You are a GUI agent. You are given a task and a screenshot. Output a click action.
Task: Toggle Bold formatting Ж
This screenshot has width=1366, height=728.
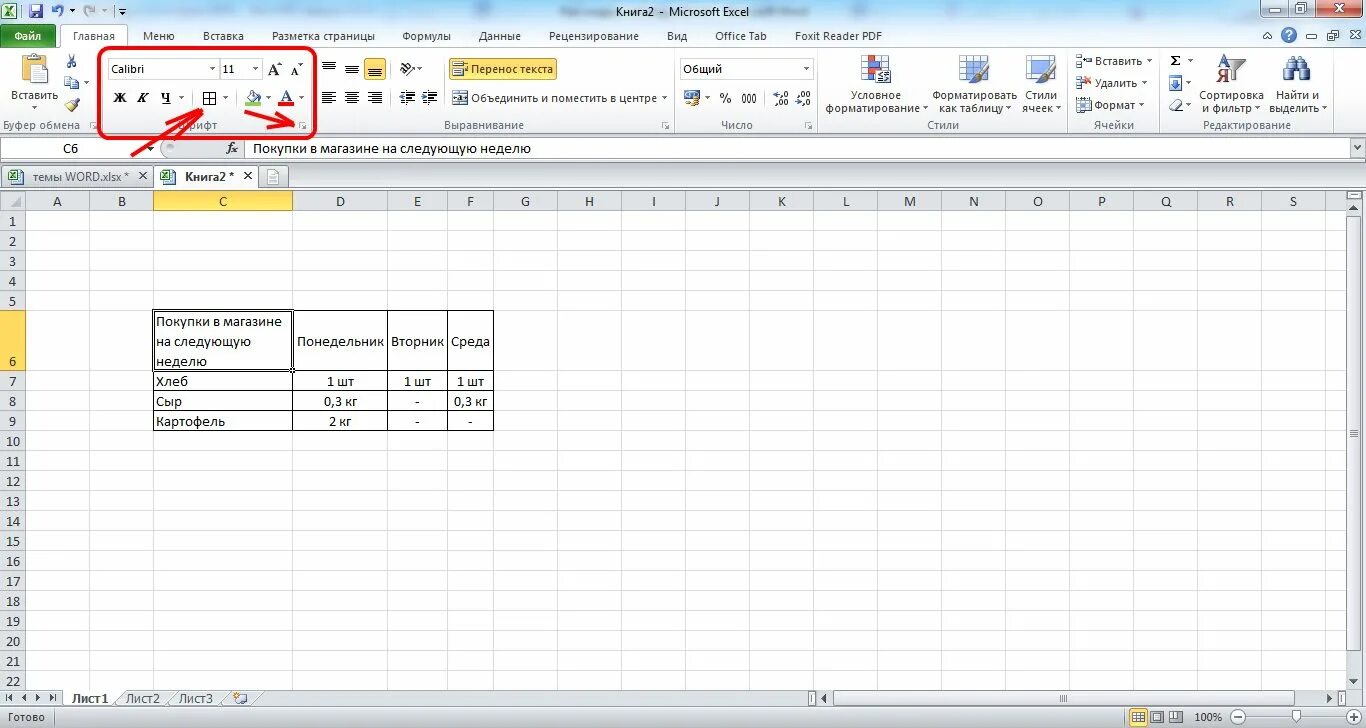120,98
